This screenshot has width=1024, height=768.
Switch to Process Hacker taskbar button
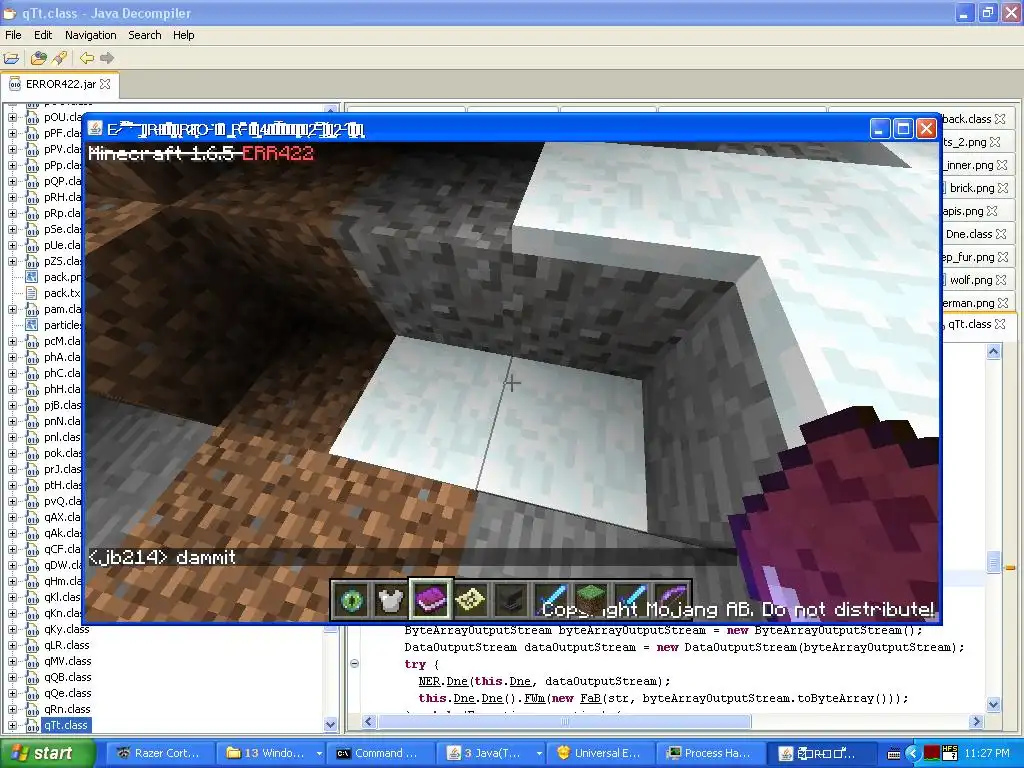[x=711, y=753]
